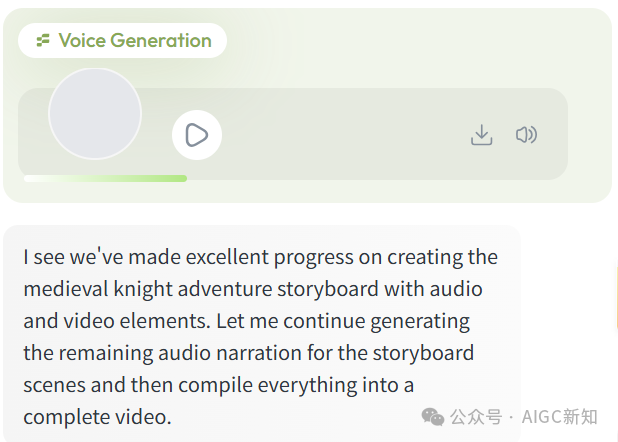Click the yellow sliver at right edge

click(616, 297)
